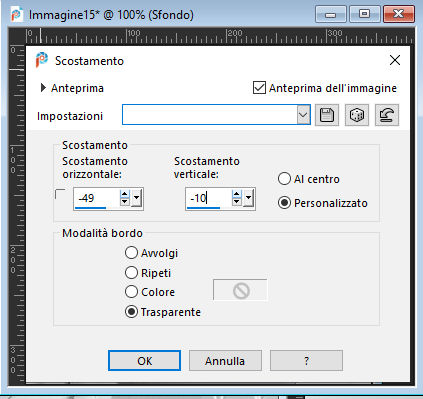The image size is (423, 399).
Task: Toggle the Anteprima dell'immagine checkbox
Action: 259,88
